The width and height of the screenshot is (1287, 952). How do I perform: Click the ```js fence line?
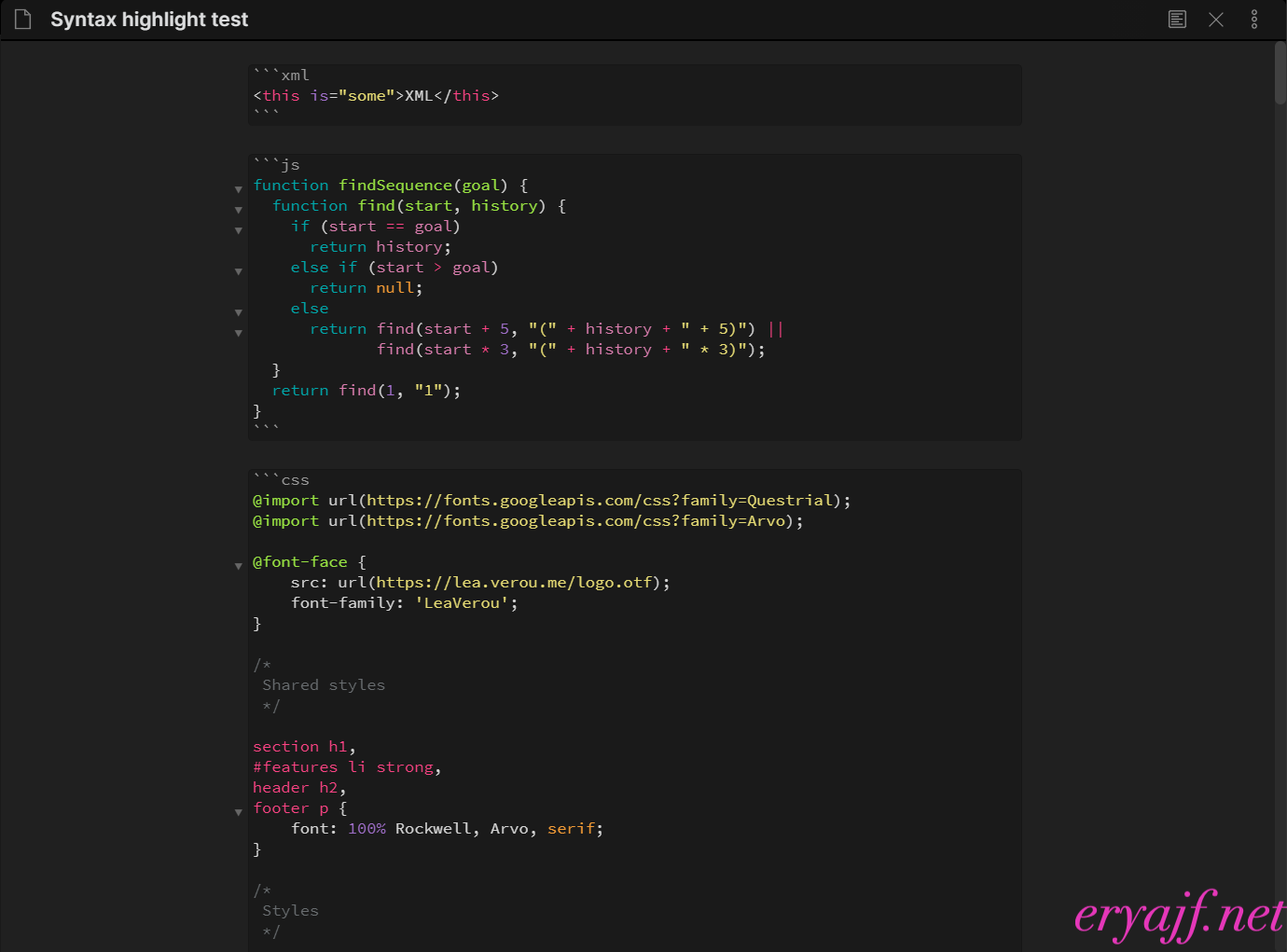point(277,165)
